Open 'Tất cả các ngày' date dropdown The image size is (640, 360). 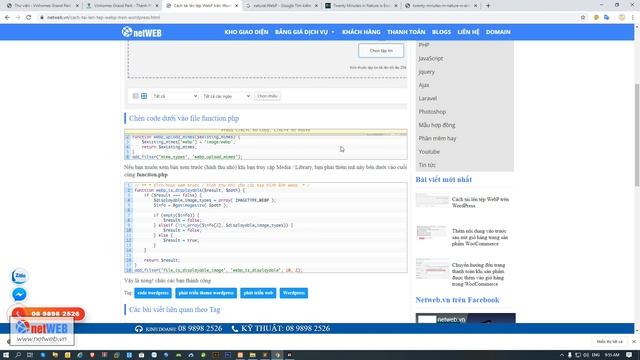226,96
